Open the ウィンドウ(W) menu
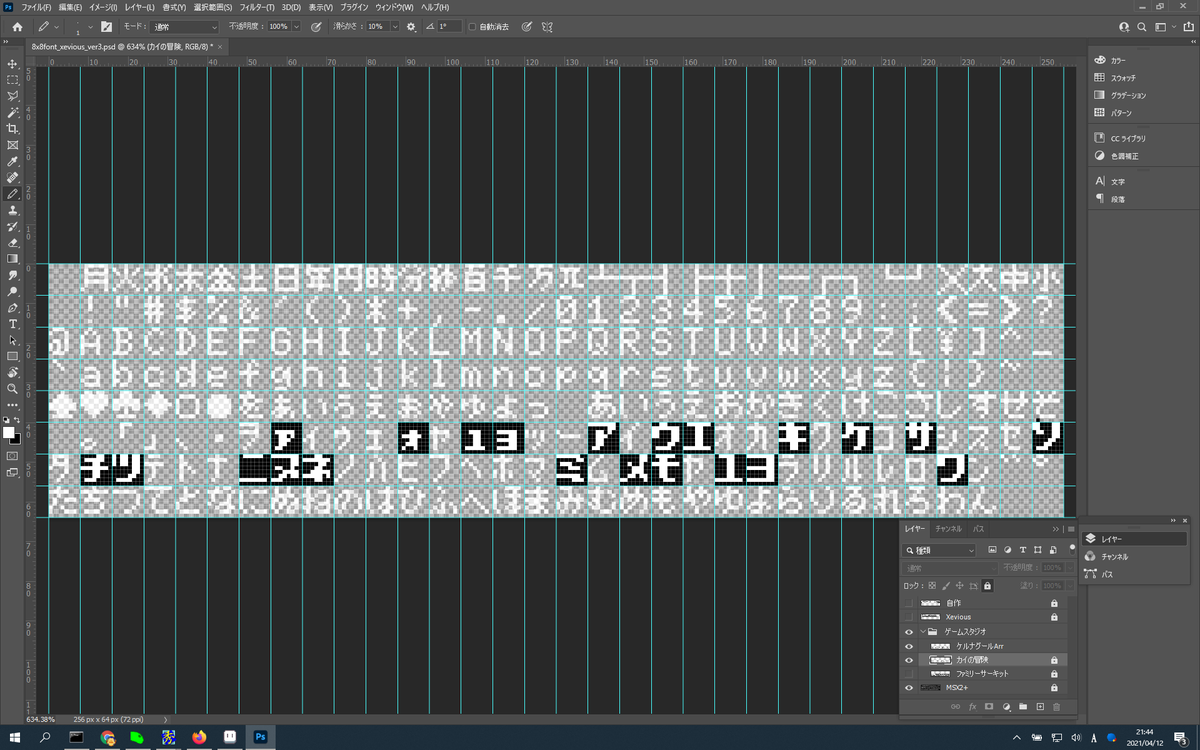Screen dimensions: 1200x750 point(394,7)
